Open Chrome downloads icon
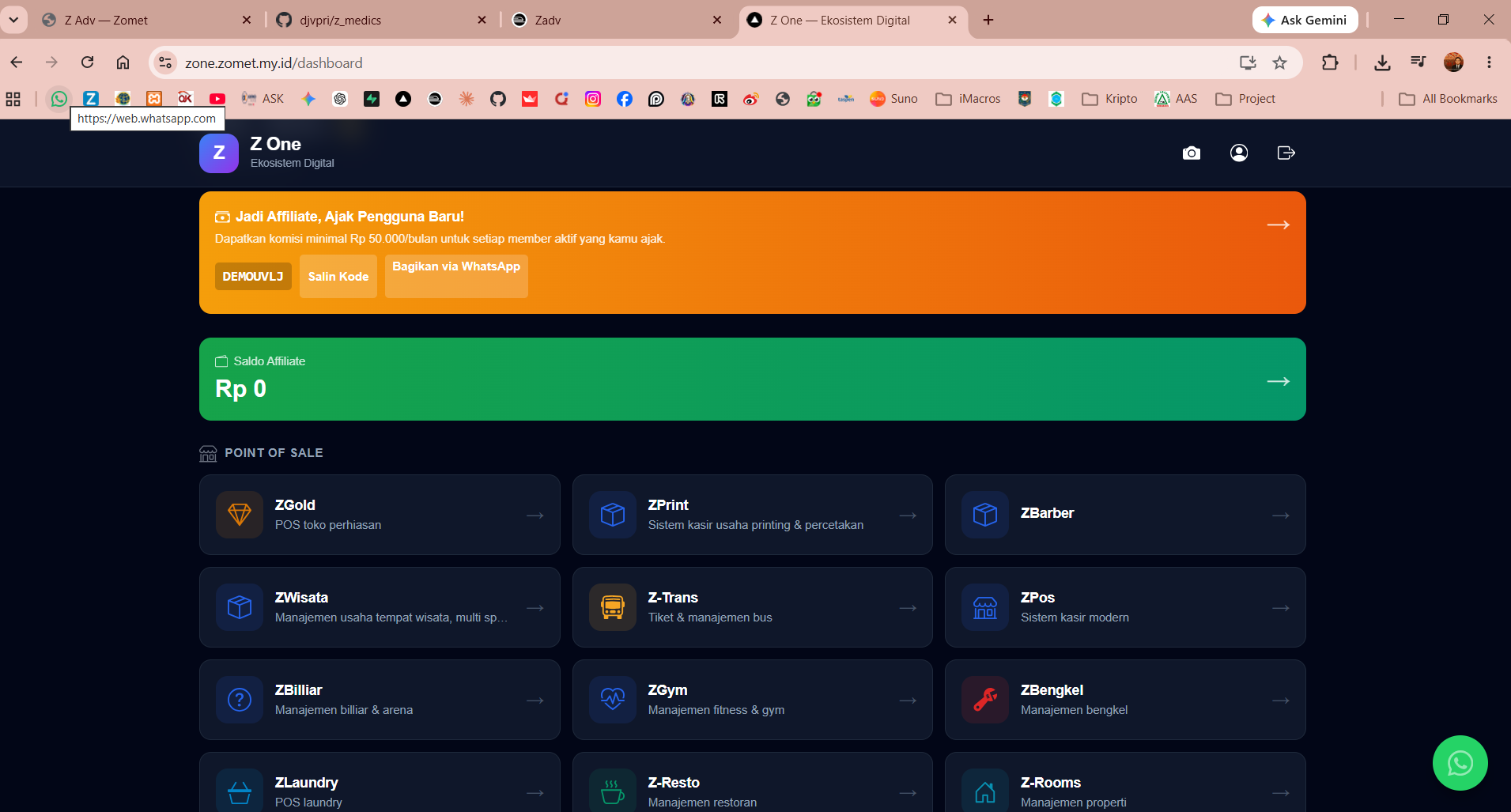The height and width of the screenshot is (812, 1511). (x=1382, y=62)
